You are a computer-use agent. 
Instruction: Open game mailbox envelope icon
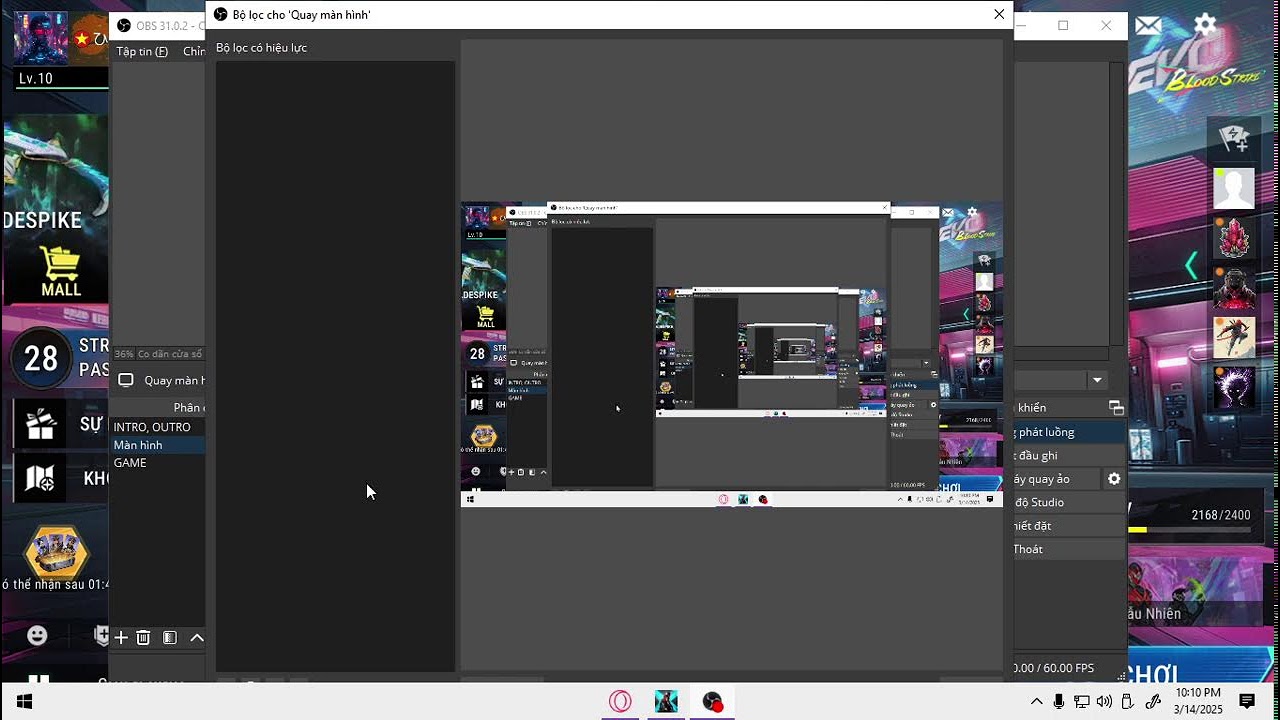[x=1148, y=24]
